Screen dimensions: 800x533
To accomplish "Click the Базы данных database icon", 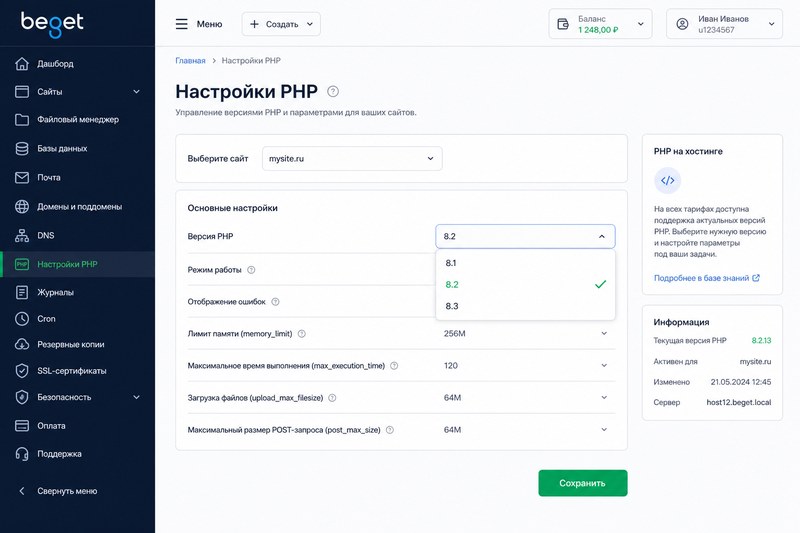I will tap(22, 148).
